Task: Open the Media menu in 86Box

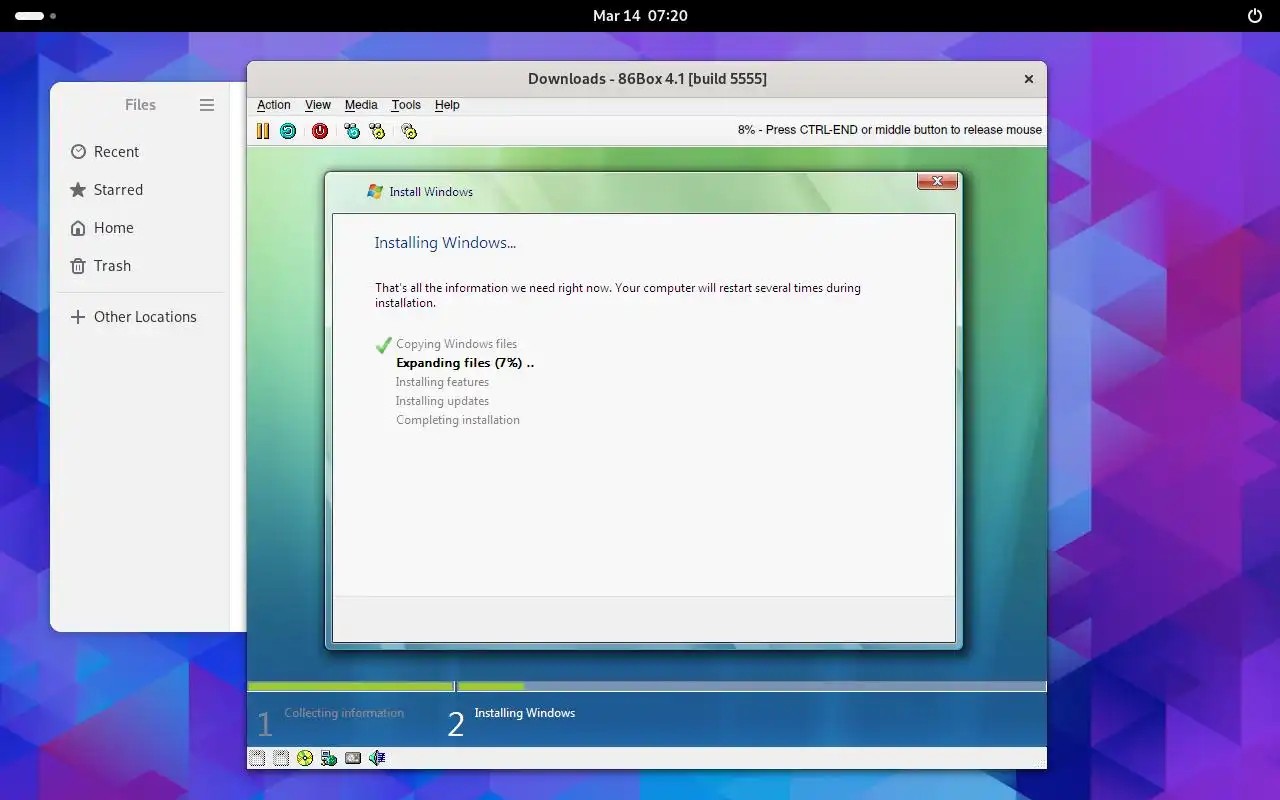Action: point(361,105)
